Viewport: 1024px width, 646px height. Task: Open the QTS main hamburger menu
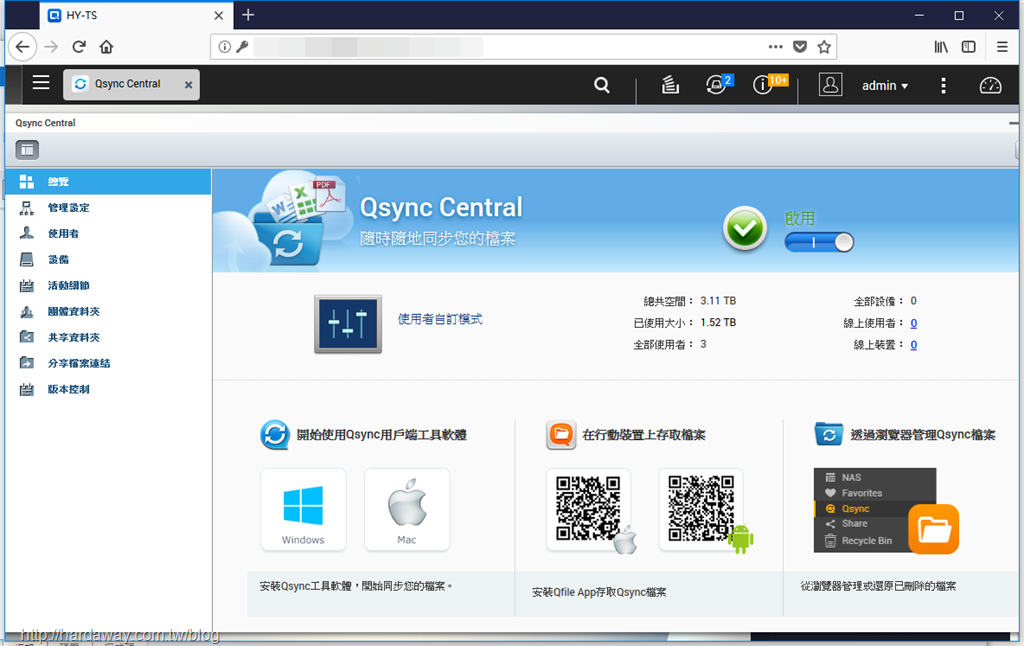tap(41, 83)
